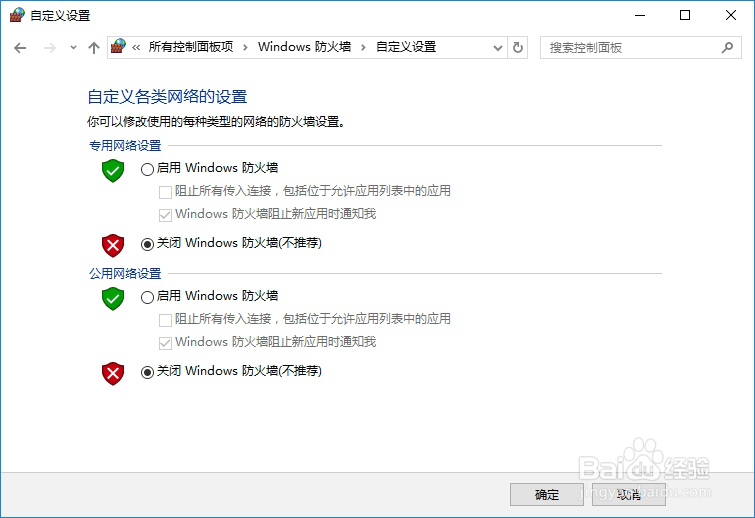The height and width of the screenshot is (518, 755).
Task: Click the firewall icon in the address bar
Action: click(x=118, y=47)
